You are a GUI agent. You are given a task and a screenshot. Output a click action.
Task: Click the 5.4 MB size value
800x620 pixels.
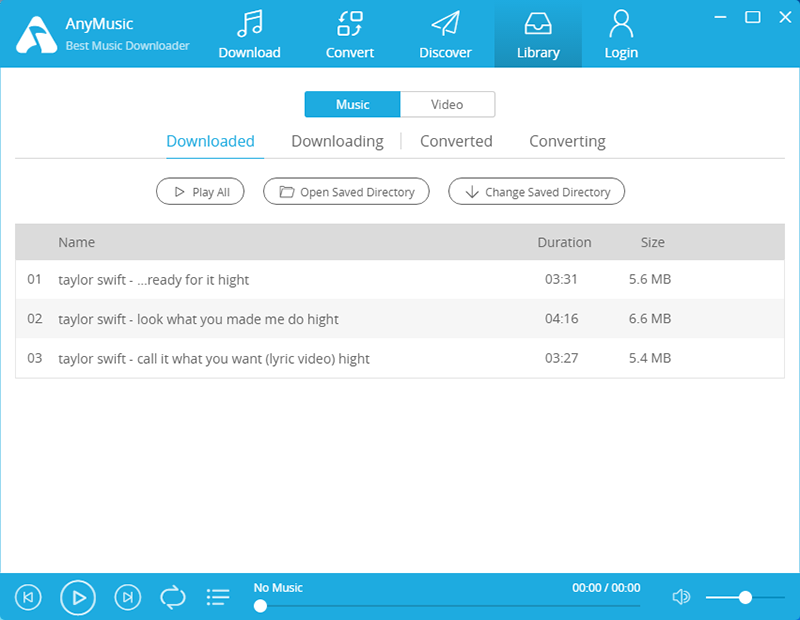[649, 358]
